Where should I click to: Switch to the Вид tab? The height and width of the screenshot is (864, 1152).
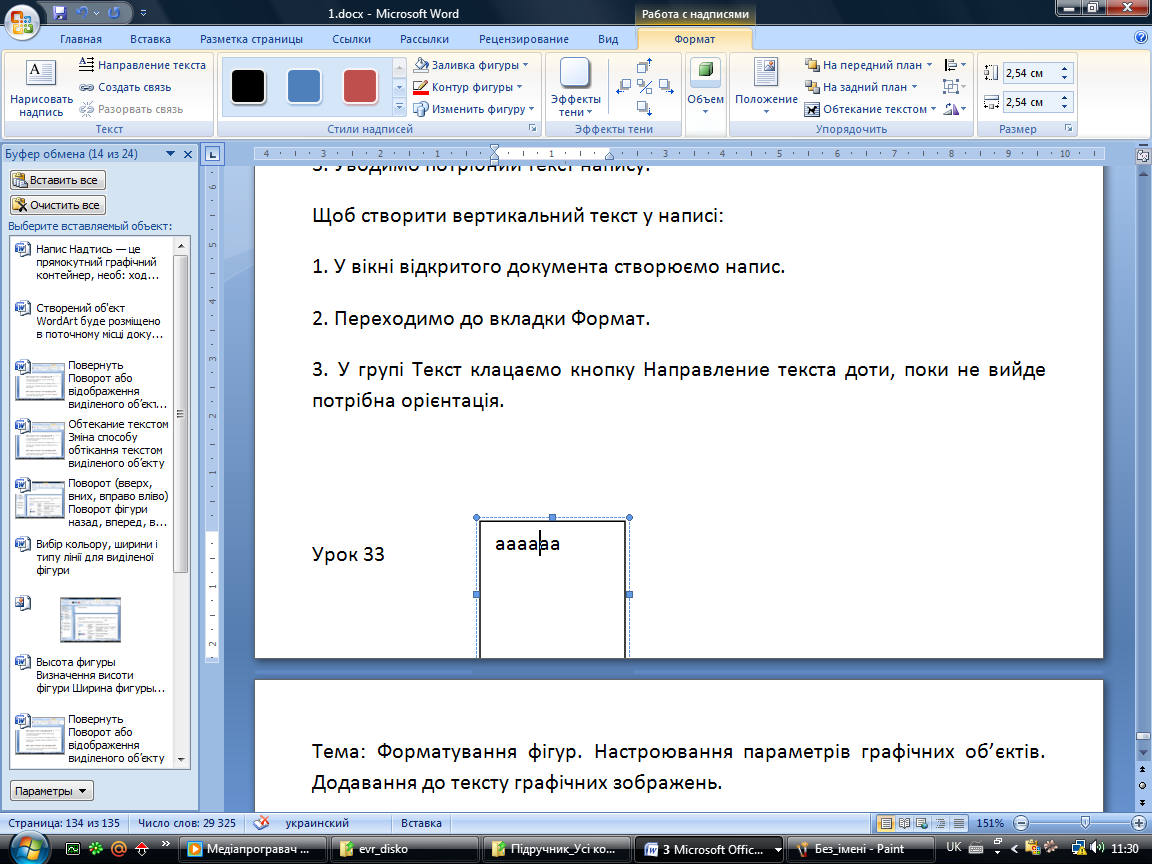point(608,39)
